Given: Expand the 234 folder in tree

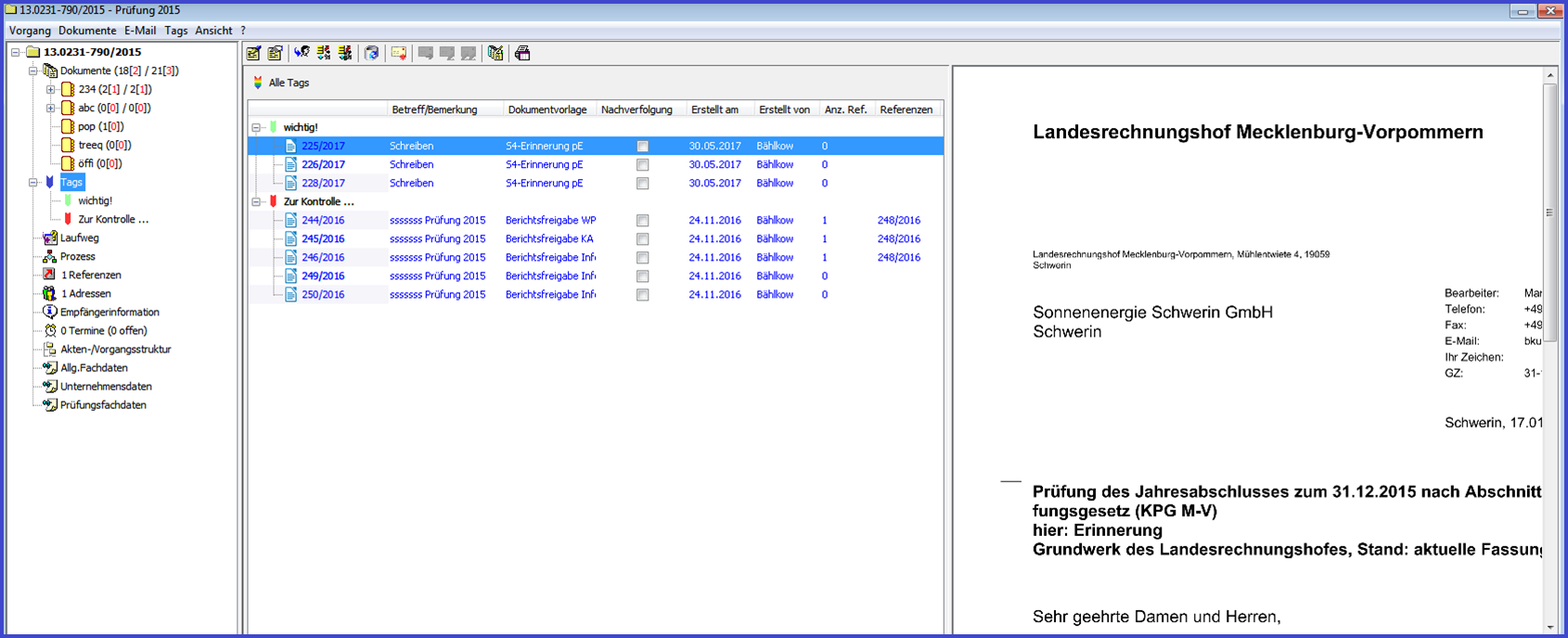Looking at the screenshot, I should click(50, 89).
